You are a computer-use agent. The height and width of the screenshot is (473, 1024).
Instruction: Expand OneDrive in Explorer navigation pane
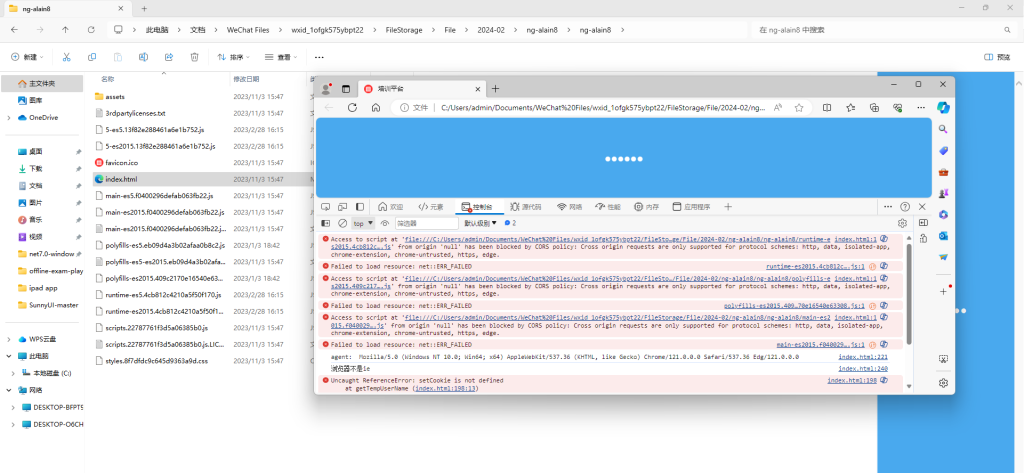click(8, 118)
